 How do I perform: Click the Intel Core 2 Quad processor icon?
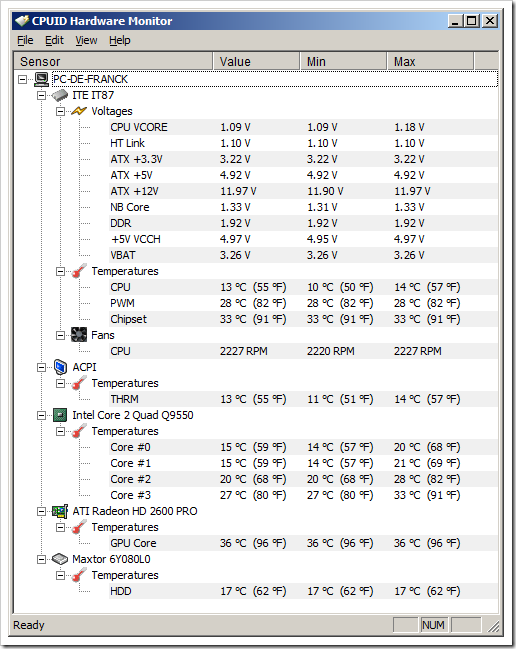[x=60, y=415]
